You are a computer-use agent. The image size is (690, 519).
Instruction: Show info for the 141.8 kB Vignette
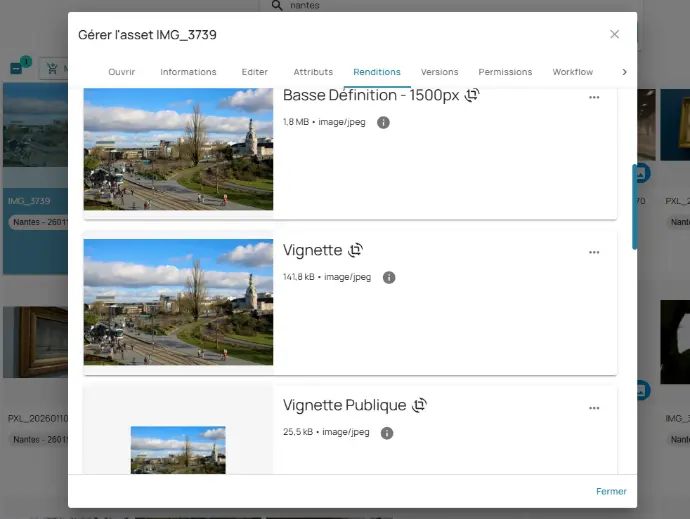point(389,277)
